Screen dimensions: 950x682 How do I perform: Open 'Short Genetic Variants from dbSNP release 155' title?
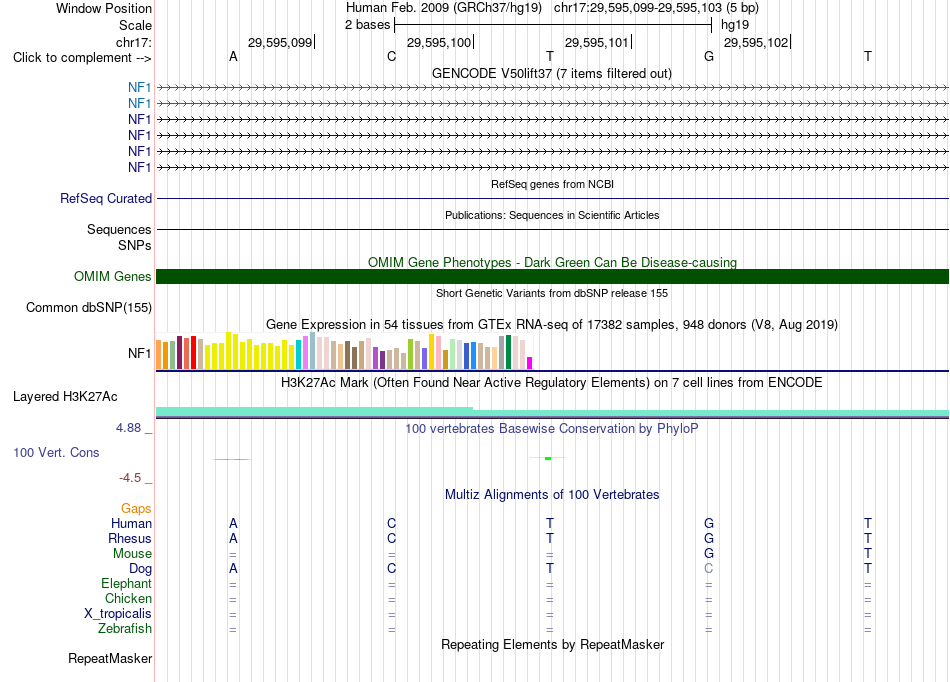pyautogui.click(x=552, y=293)
